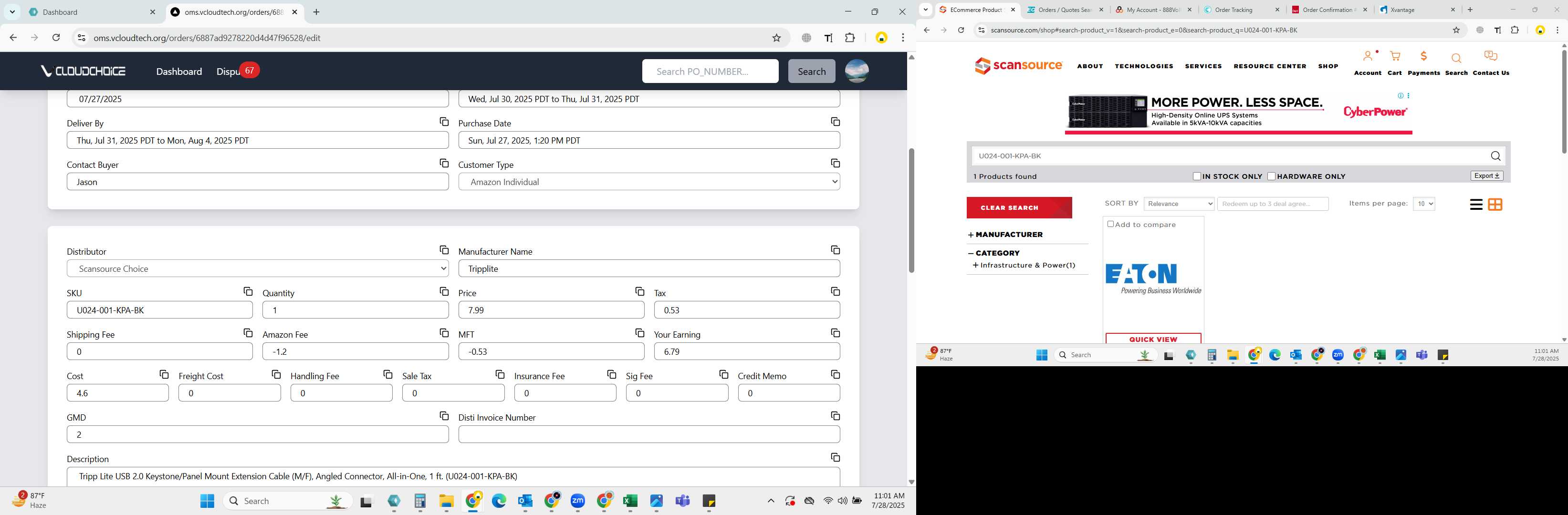Click the CLEAR SEARCH button

[x=1019, y=208]
